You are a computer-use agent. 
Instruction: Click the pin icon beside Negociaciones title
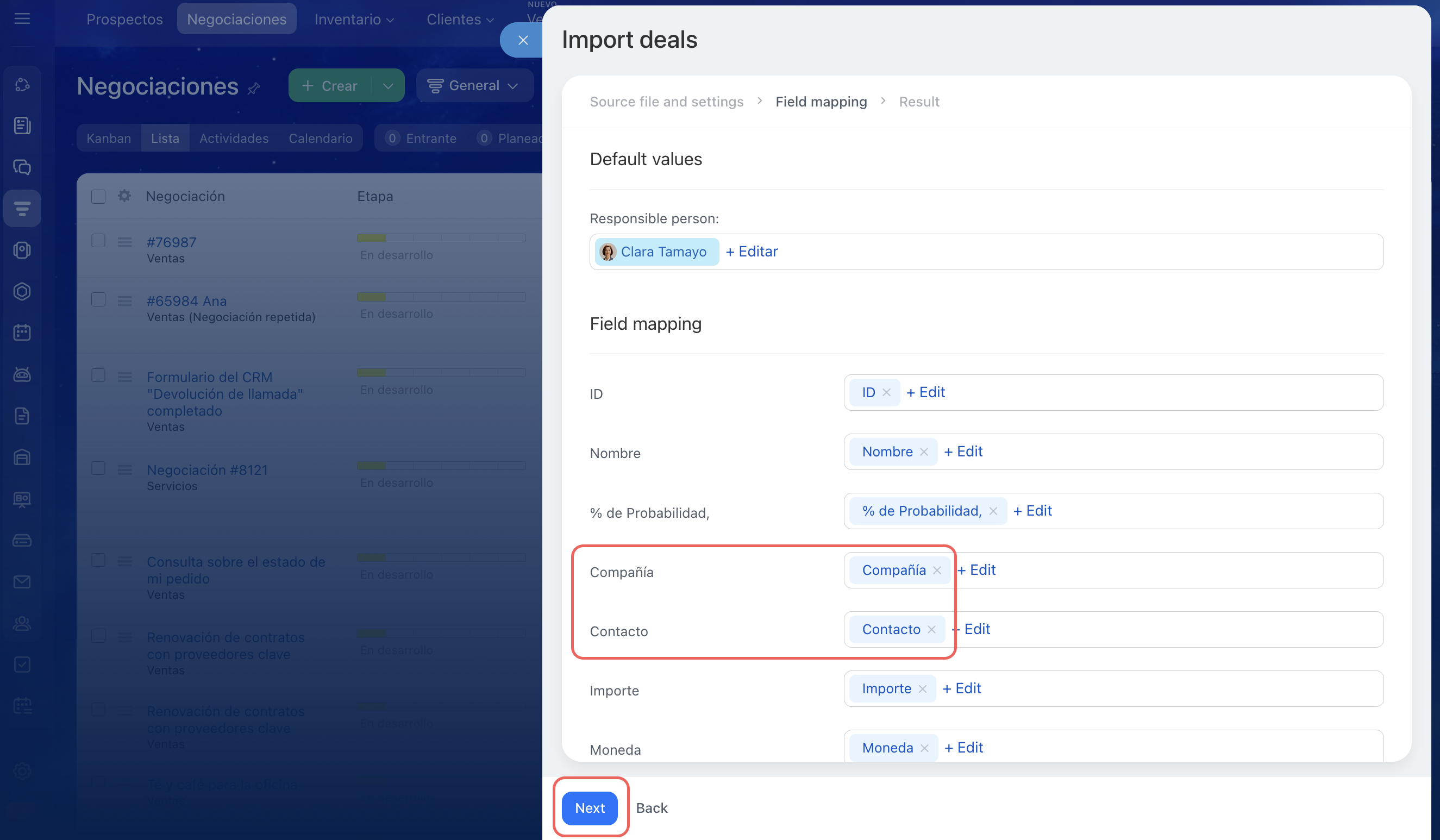[x=254, y=88]
